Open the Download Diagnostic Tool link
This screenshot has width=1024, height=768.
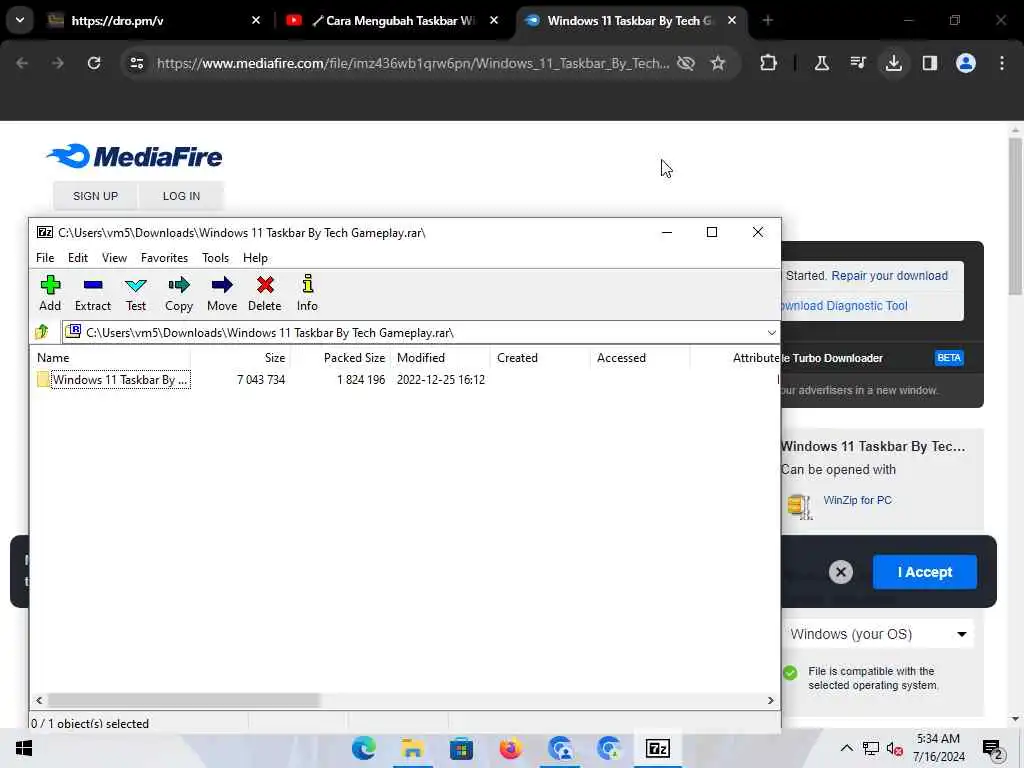point(844,306)
